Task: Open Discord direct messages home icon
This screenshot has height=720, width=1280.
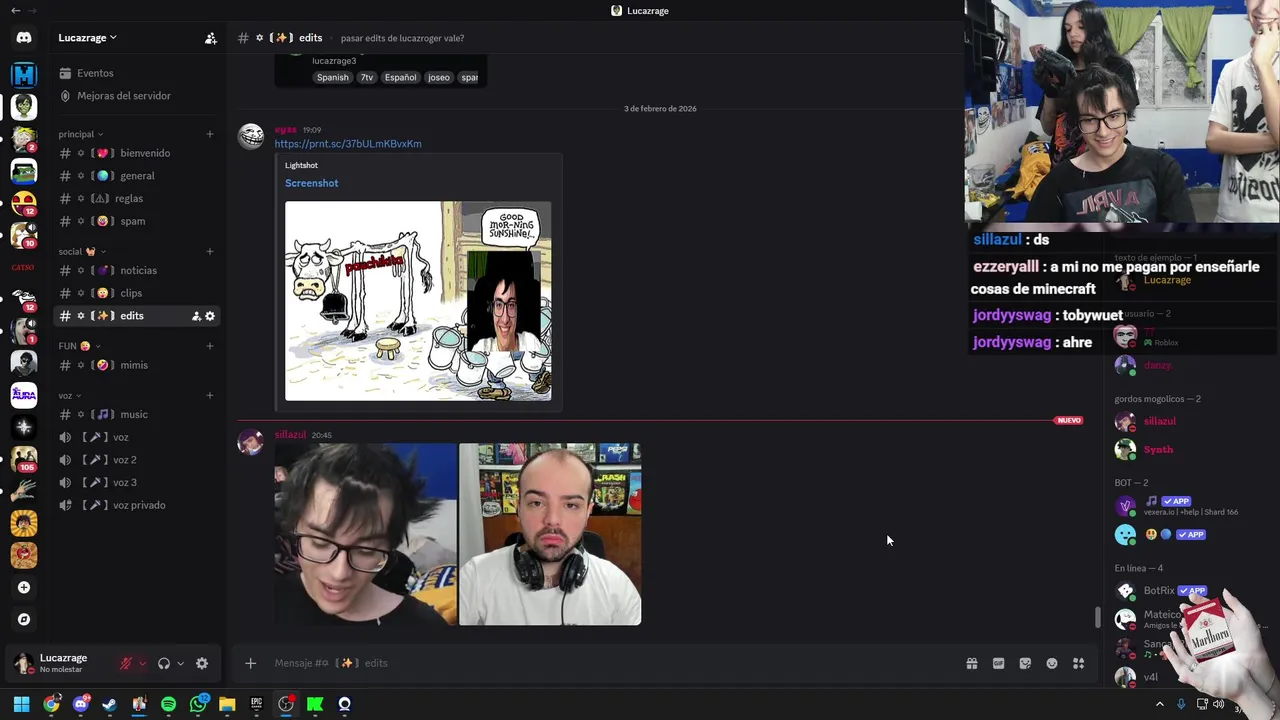Action: tap(24, 38)
